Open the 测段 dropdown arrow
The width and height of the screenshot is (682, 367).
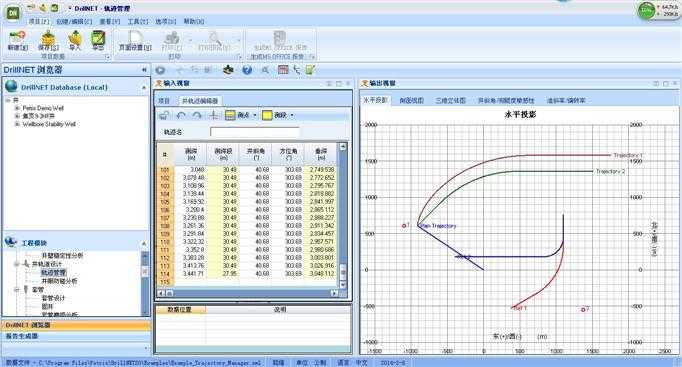pyautogui.click(x=292, y=115)
